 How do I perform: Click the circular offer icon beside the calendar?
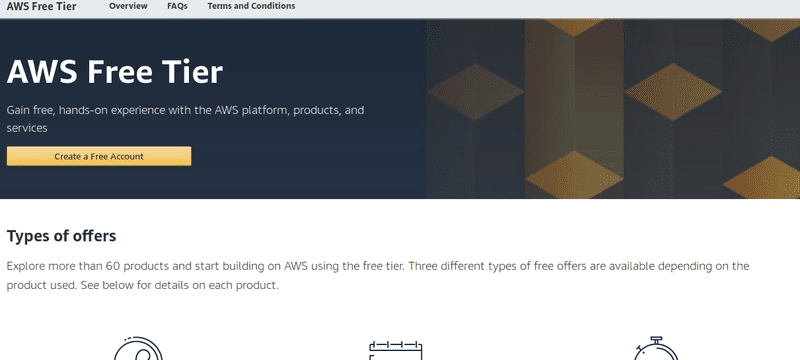coord(138,348)
